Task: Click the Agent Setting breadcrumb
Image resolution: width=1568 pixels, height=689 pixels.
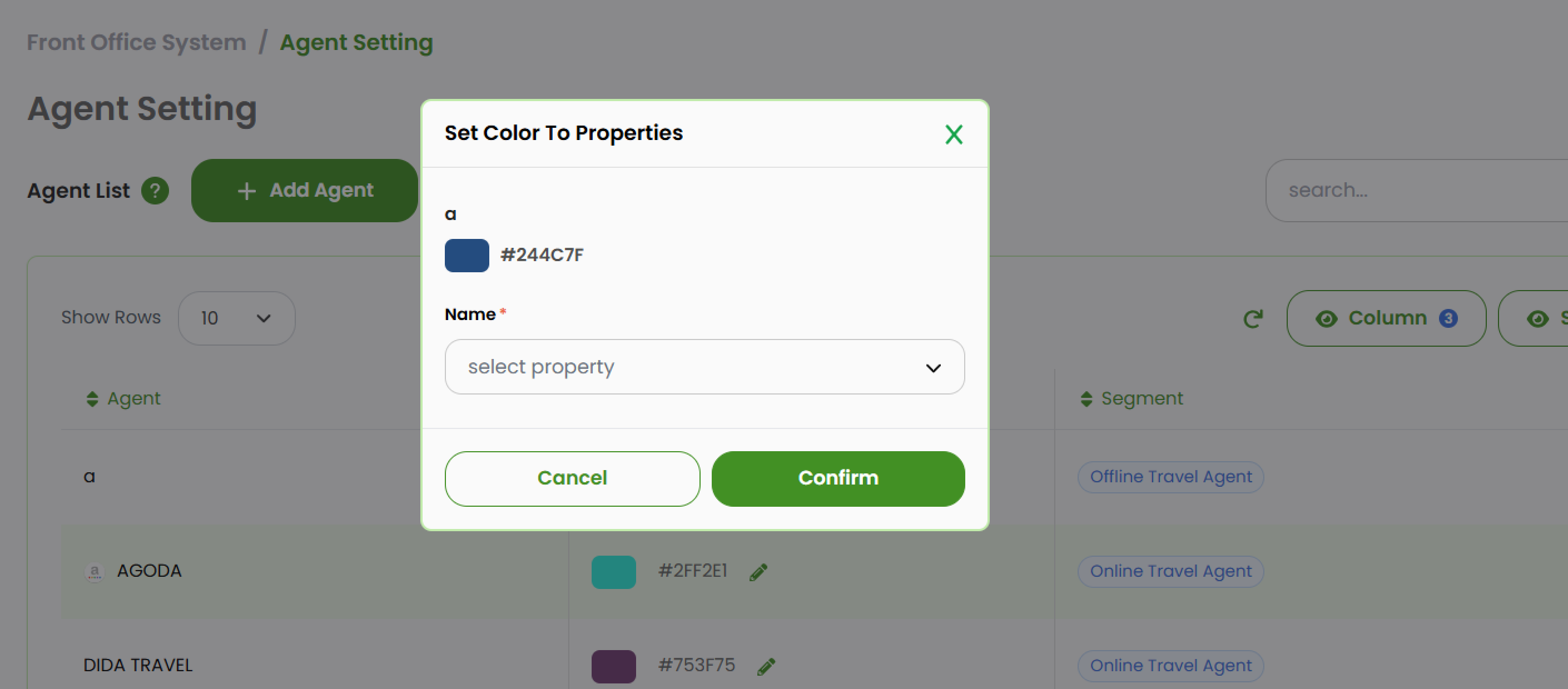Action: [357, 42]
